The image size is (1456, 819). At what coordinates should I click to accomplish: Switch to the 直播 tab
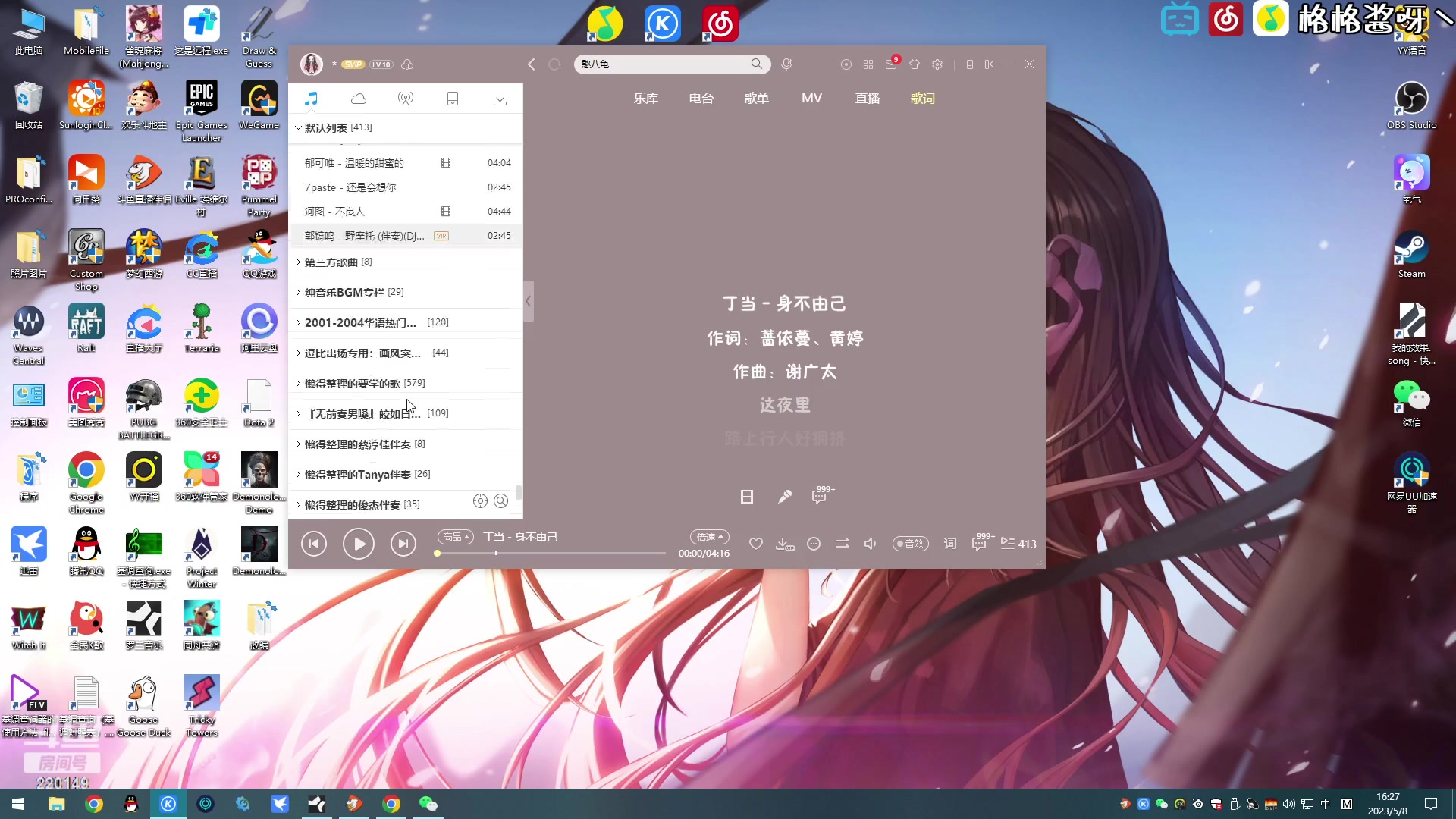click(868, 99)
